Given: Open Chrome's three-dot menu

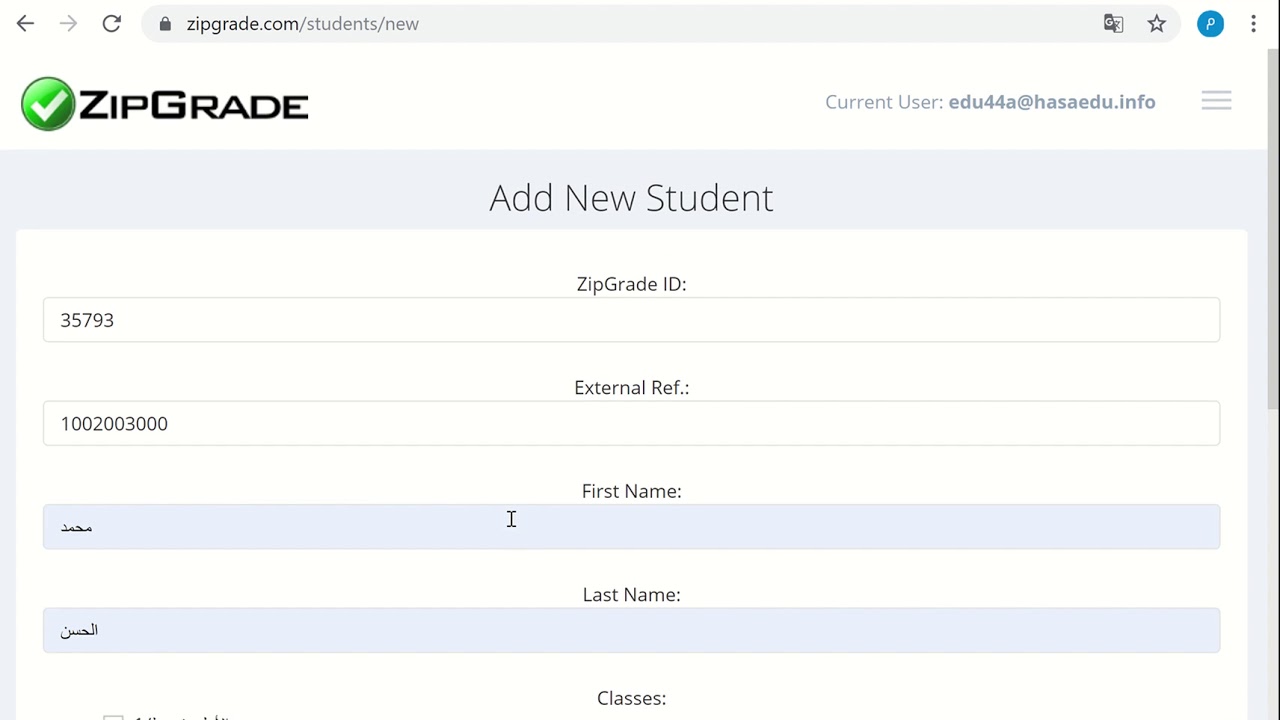Looking at the screenshot, I should (x=1253, y=24).
